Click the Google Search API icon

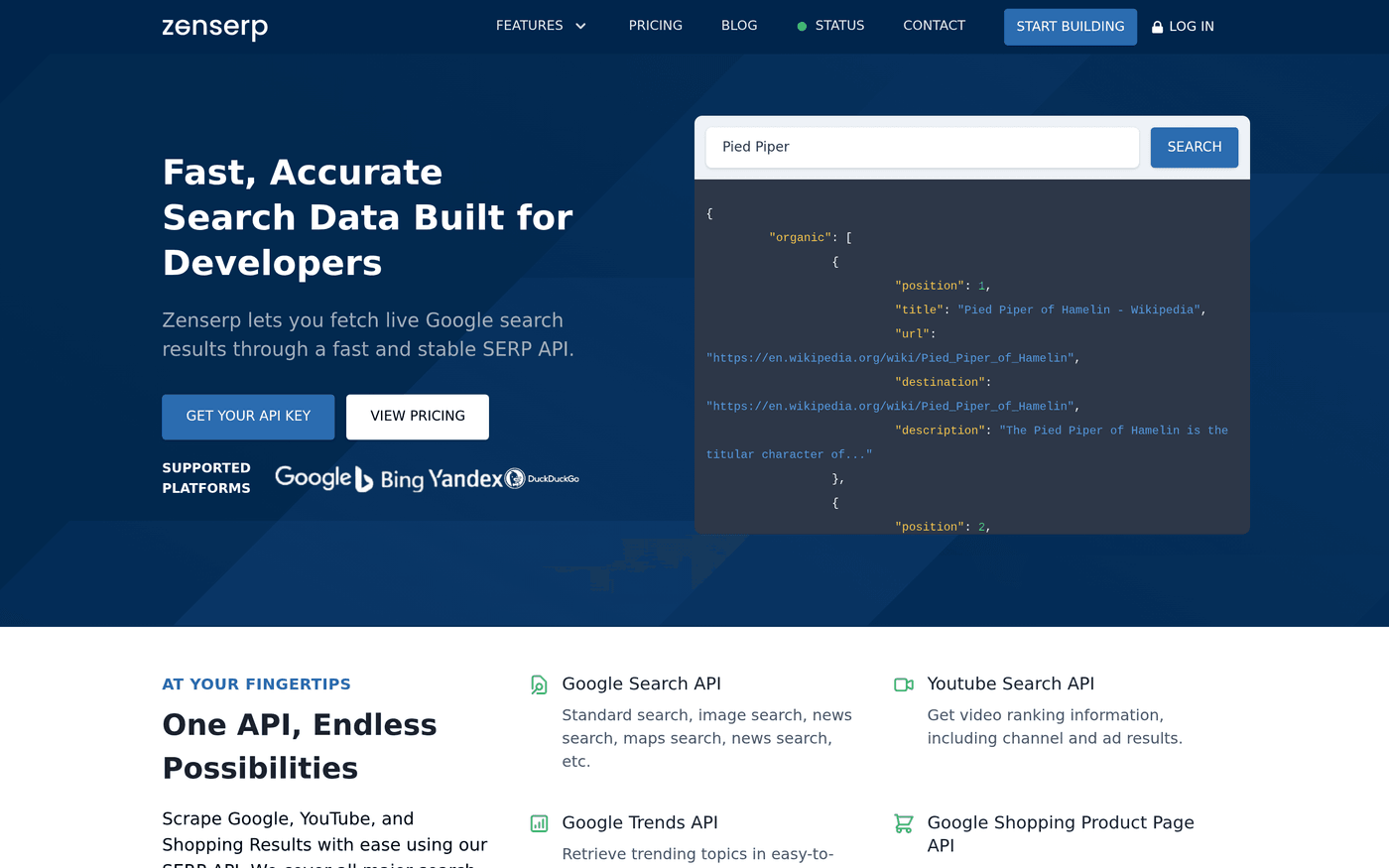click(539, 684)
